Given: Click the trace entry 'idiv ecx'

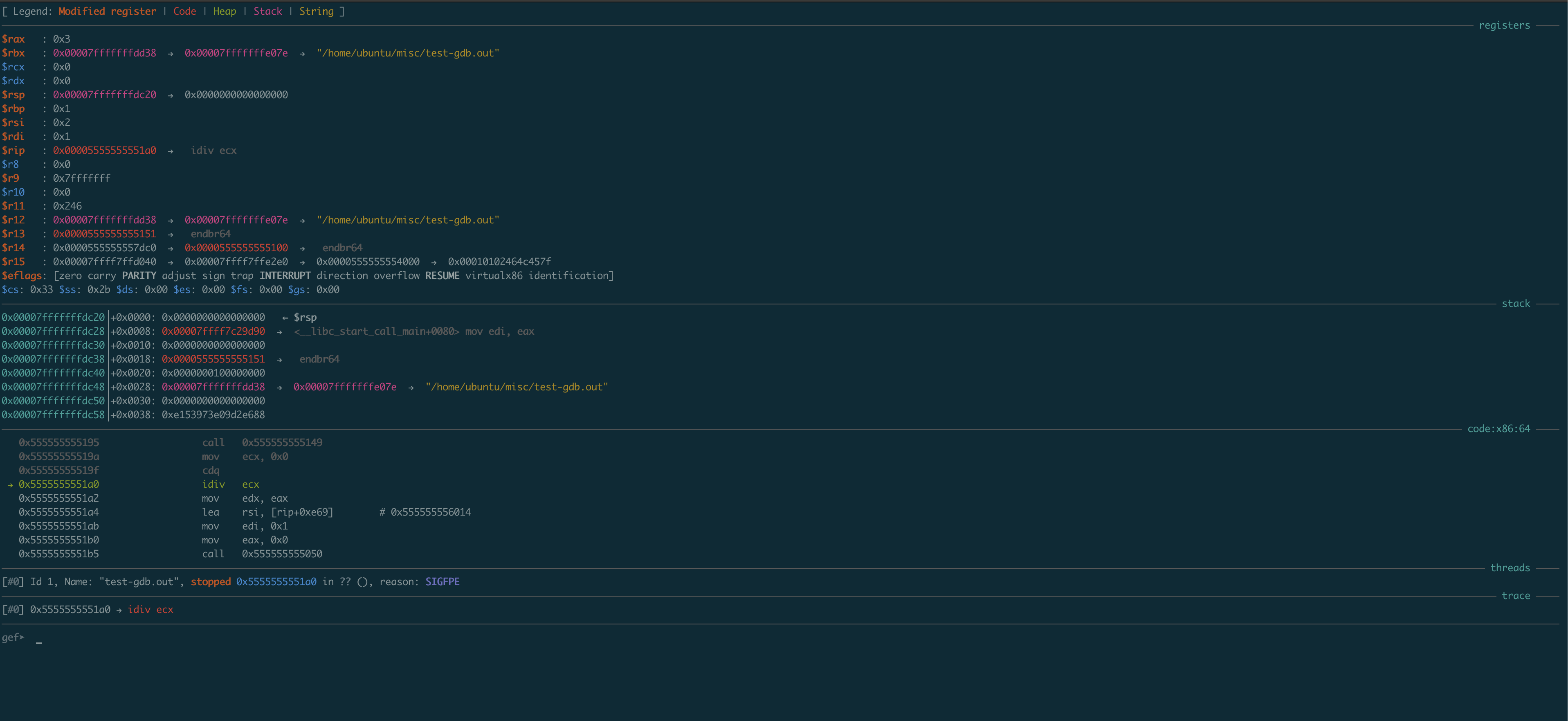Looking at the screenshot, I should 151,610.
